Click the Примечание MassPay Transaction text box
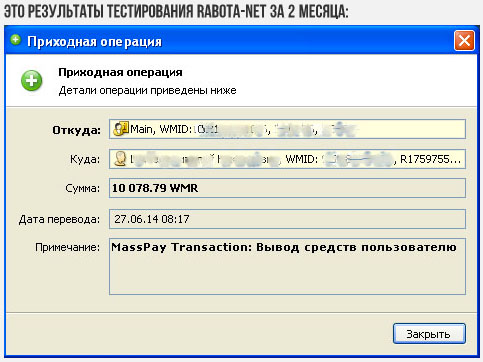 [x=287, y=266]
